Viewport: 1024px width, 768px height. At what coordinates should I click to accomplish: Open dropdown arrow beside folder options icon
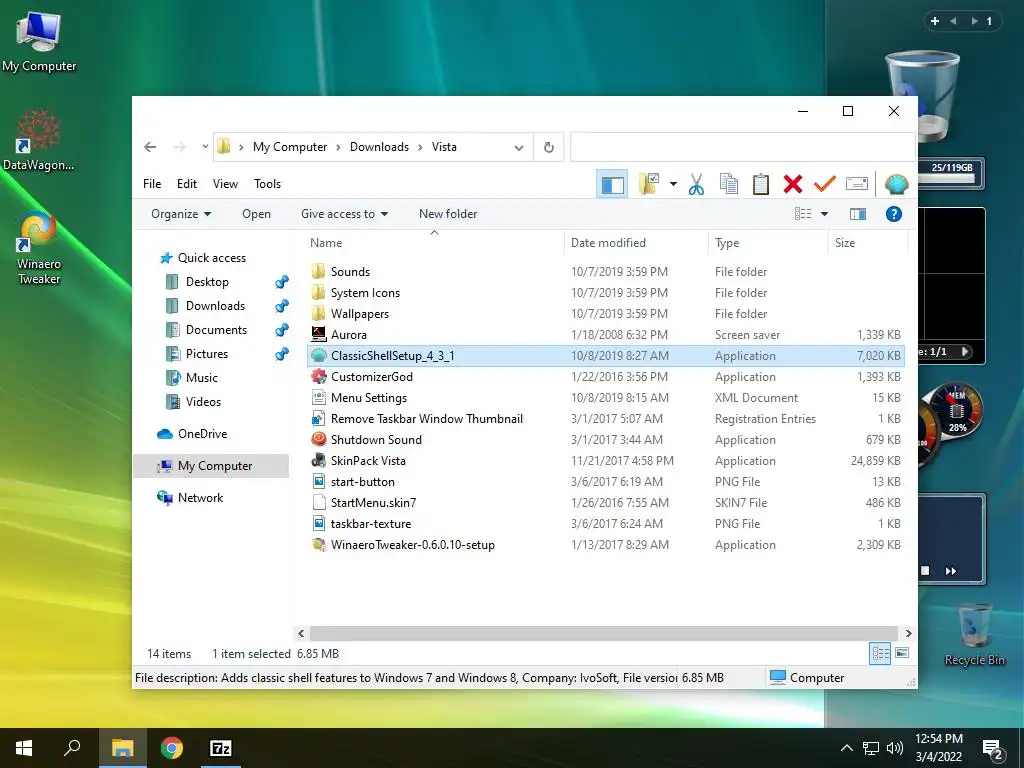(x=673, y=184)
